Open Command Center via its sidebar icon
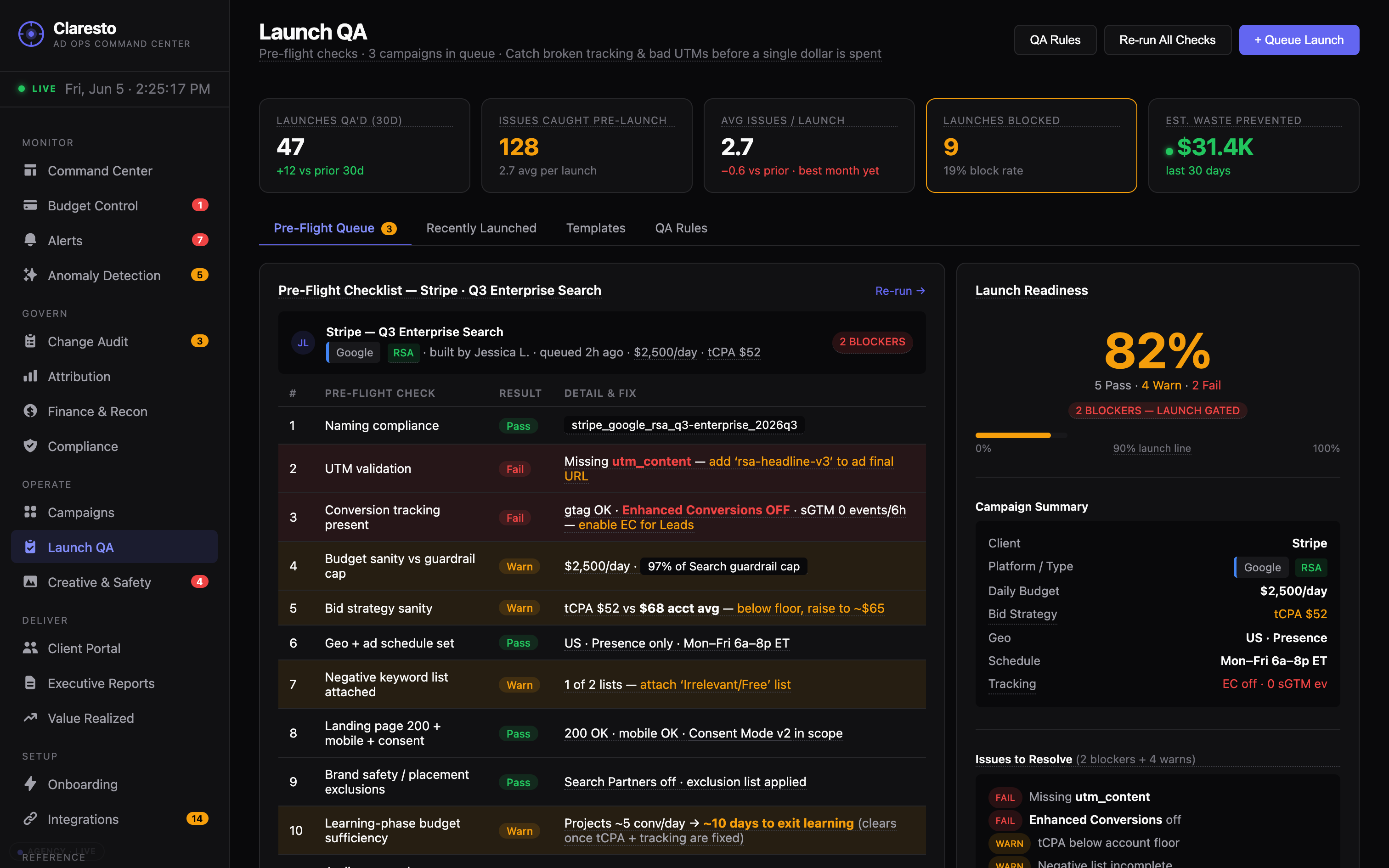The width and height of the screenshot is (1389, 868). coord(30,170)
